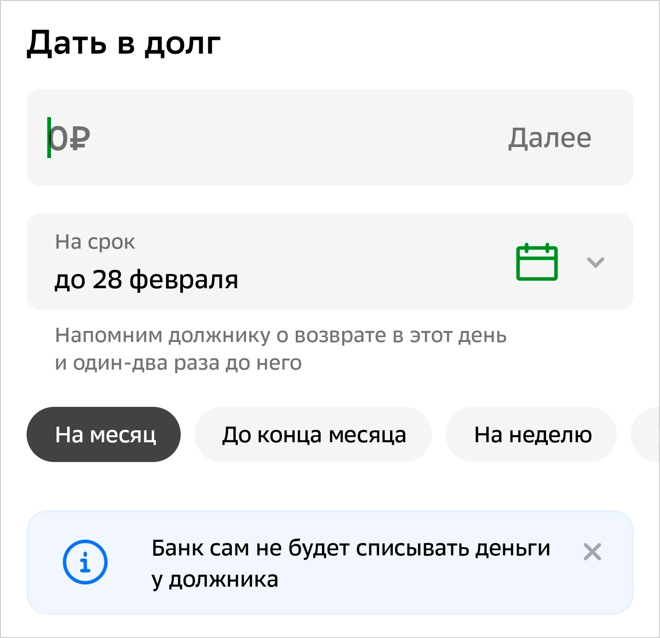The width and height of the screenshot is (660, 638).
Task: Expand the loan term dropdown chevron
Action: (x=596, y=263)
